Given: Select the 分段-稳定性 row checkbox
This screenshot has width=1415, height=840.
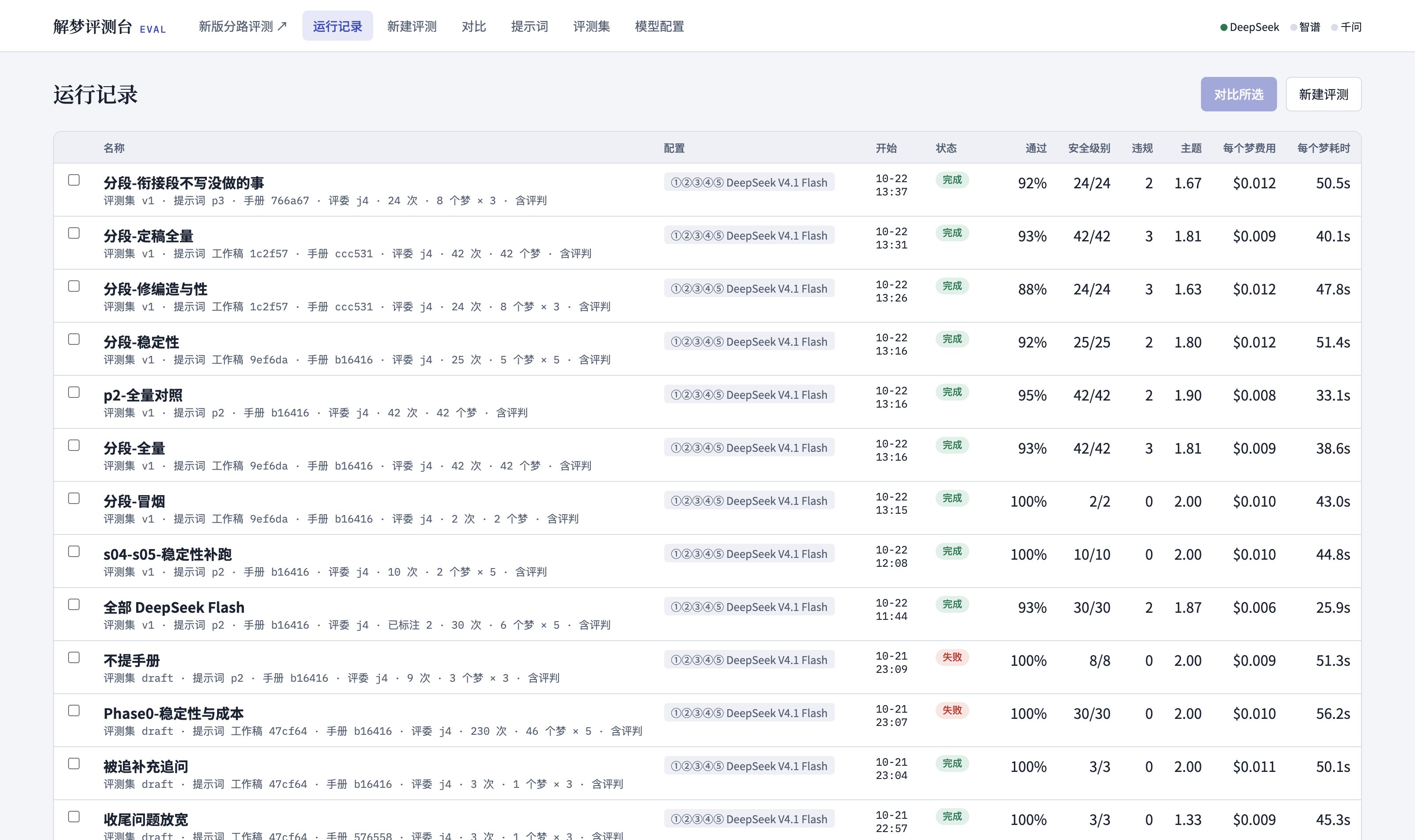Looking at the screenshot, I should (73, 340).
